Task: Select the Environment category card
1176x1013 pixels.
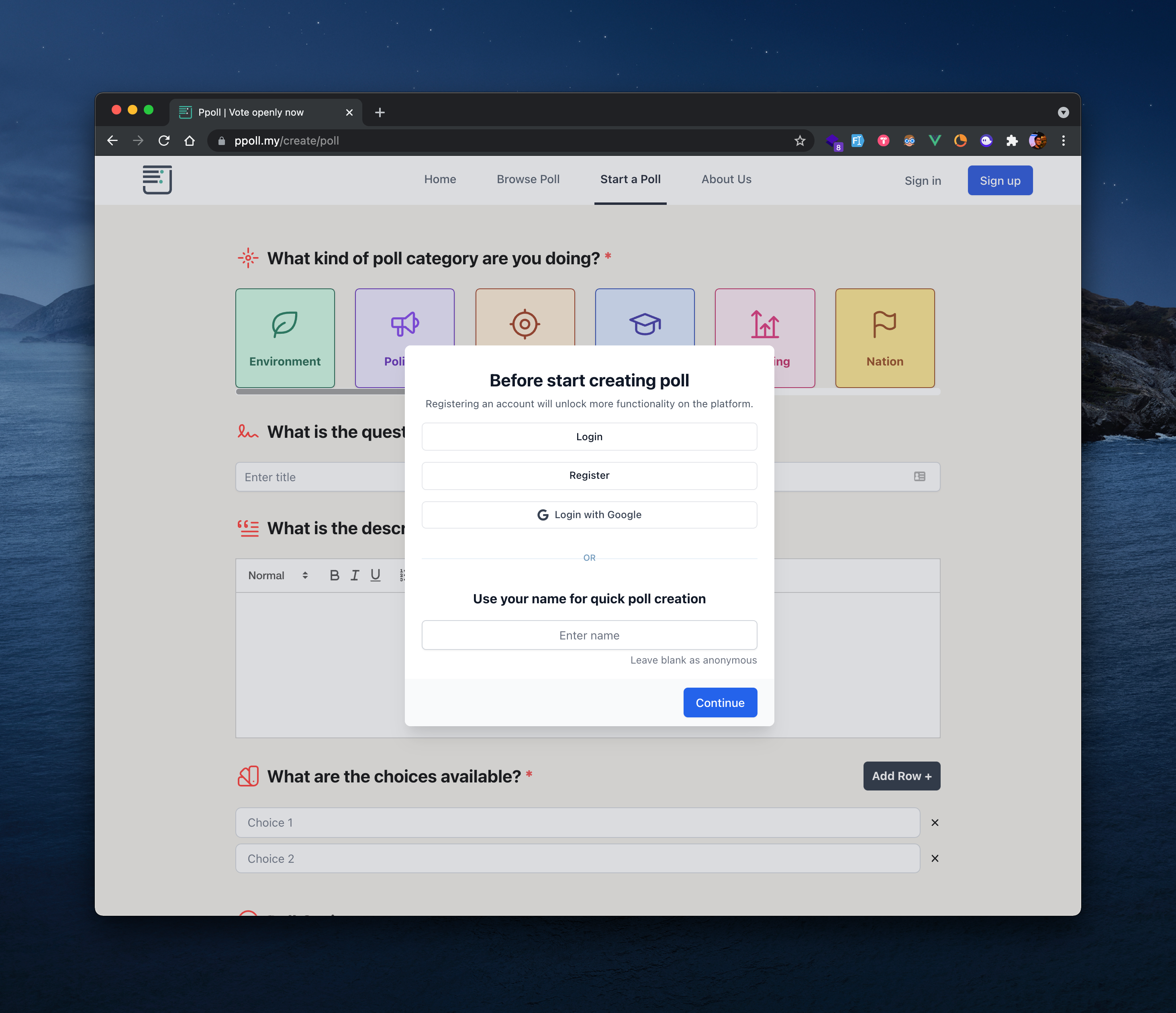Action: click(285, 338)
